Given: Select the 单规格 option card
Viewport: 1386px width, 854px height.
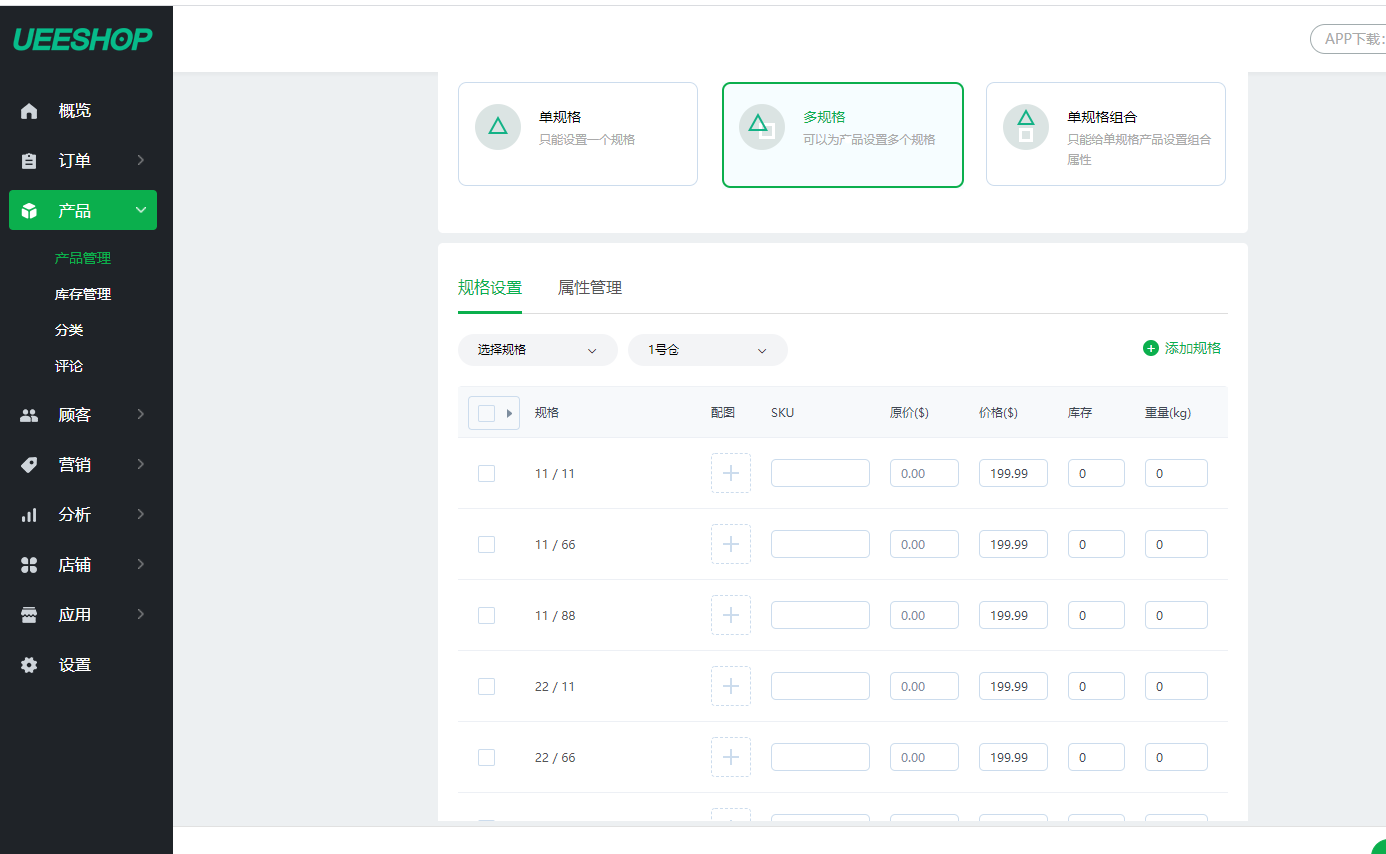Looking at the screenshot, I should tap(577, 134).
